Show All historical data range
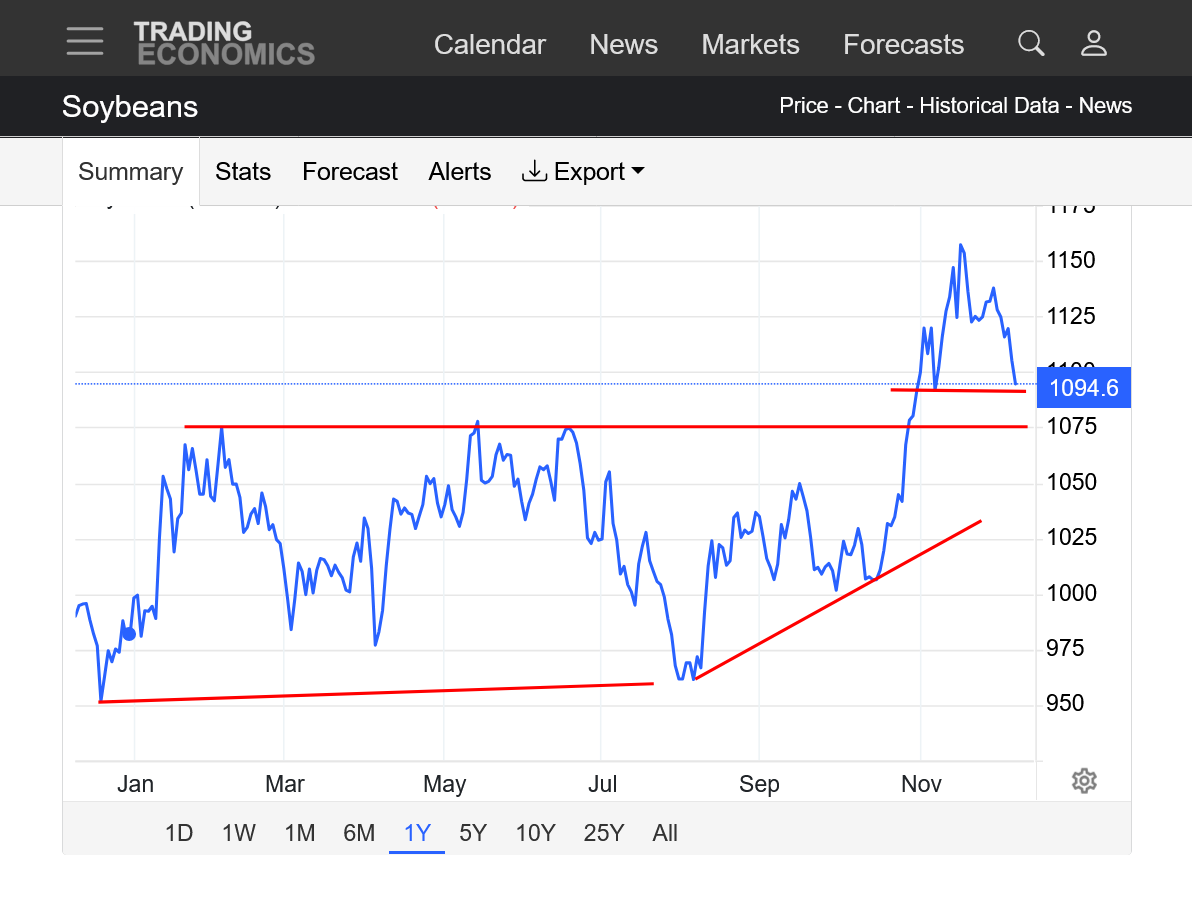This screenshot has width=1192, height=901. point(665,833)
